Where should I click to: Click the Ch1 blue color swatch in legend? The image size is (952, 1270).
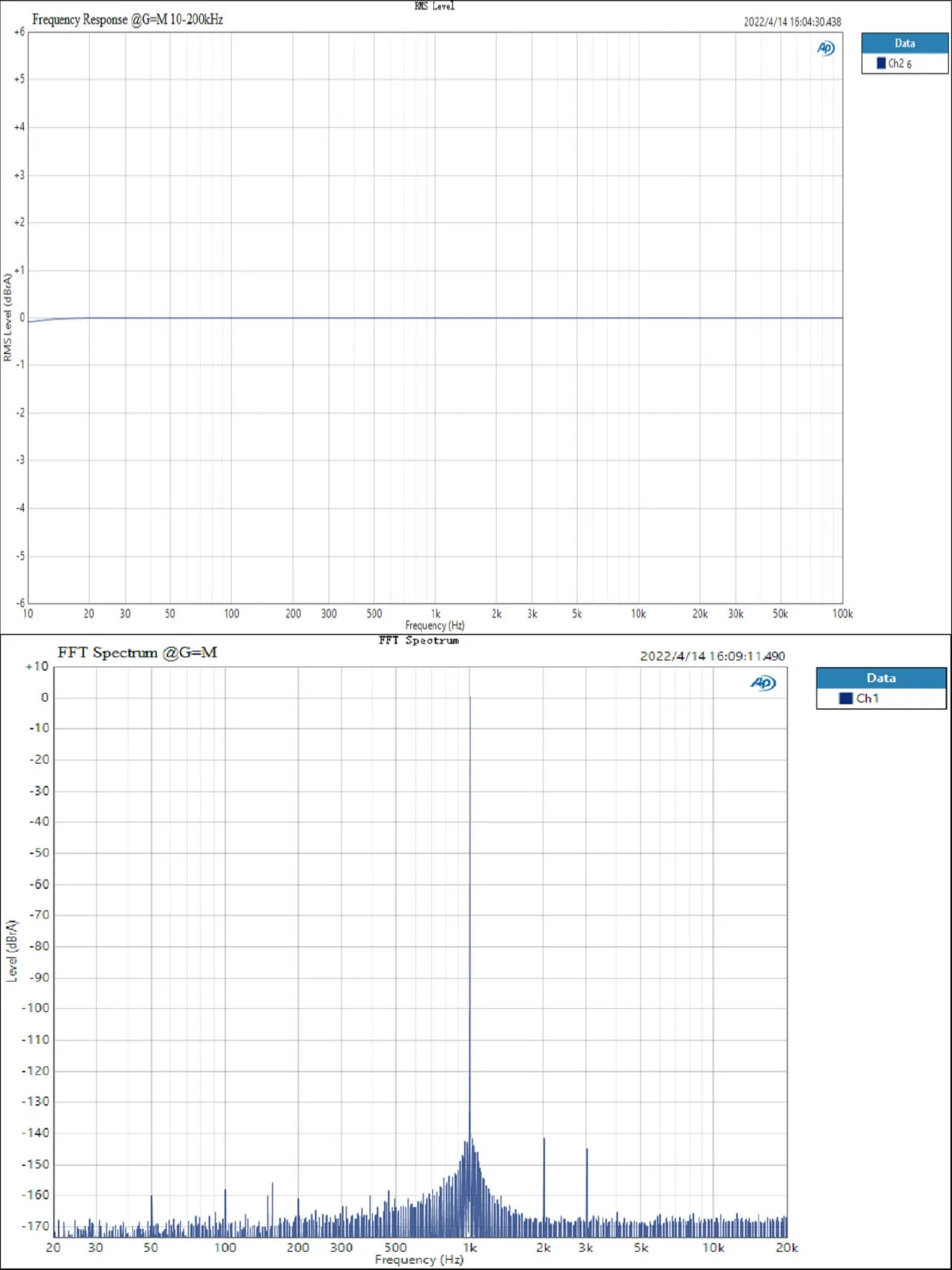pyautogui.click(x=846, y=698)
